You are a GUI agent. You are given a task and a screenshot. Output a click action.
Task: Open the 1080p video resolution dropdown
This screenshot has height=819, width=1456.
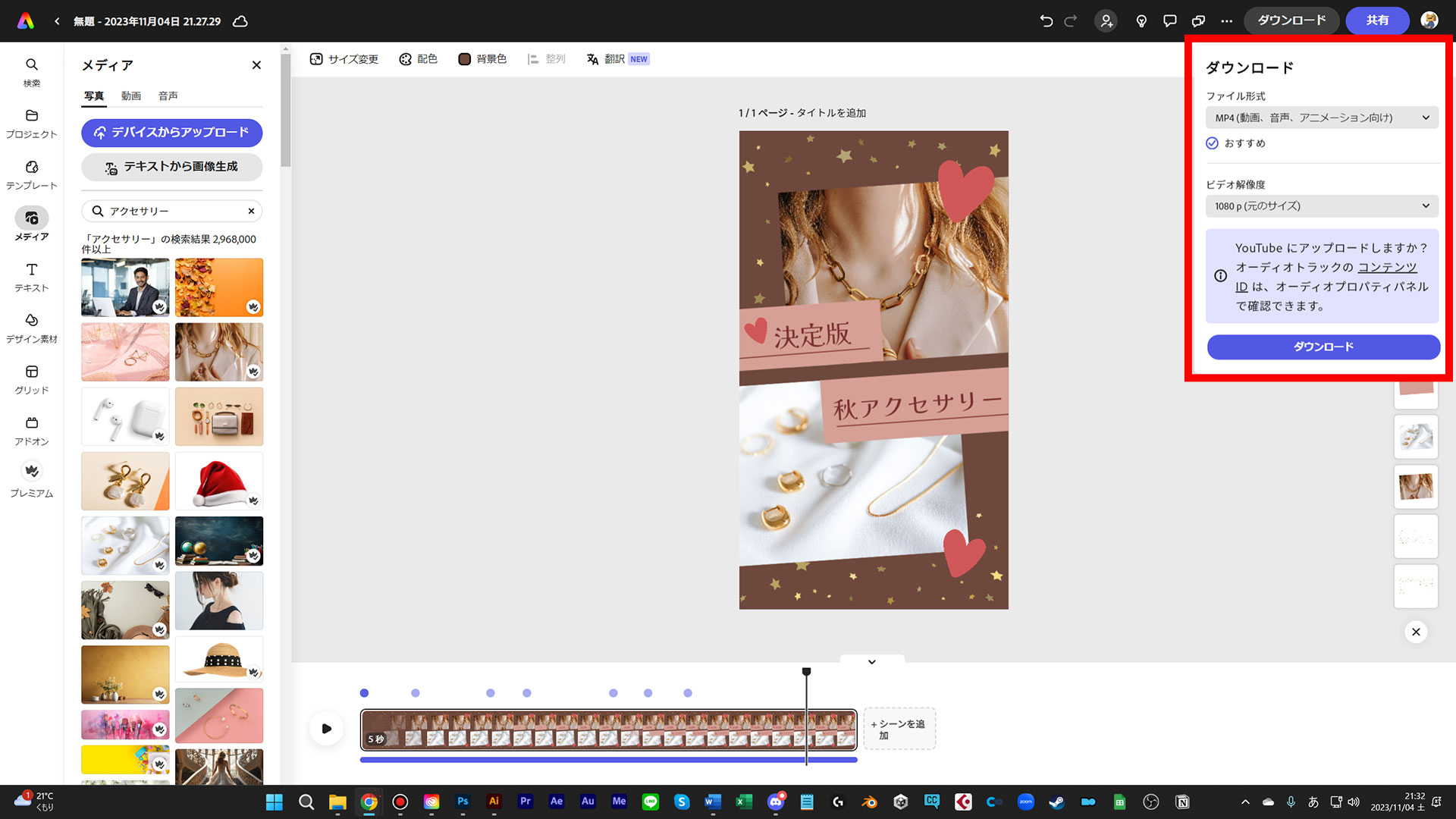(x=1322, y=206)
